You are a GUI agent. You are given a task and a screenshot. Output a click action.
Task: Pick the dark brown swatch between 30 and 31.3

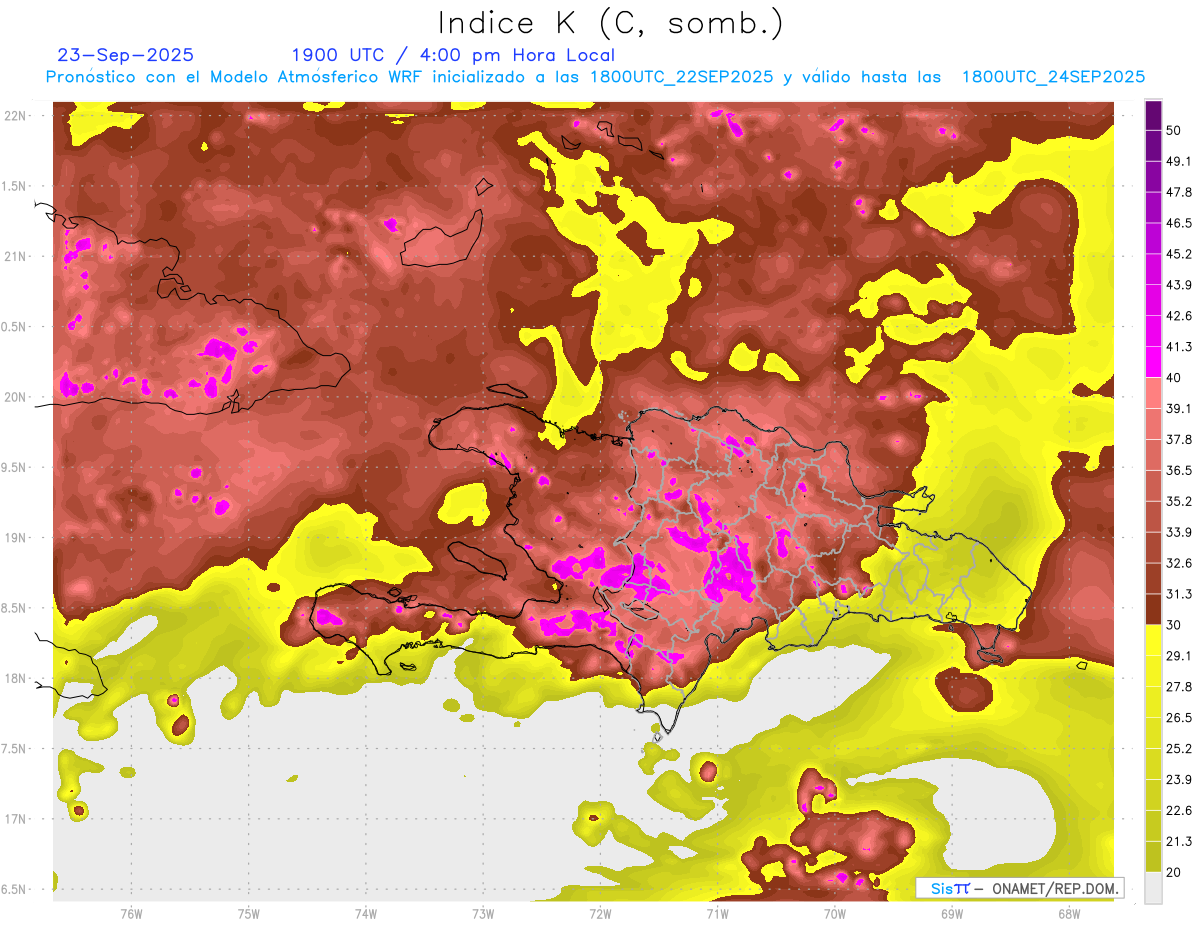point(1153,609)
